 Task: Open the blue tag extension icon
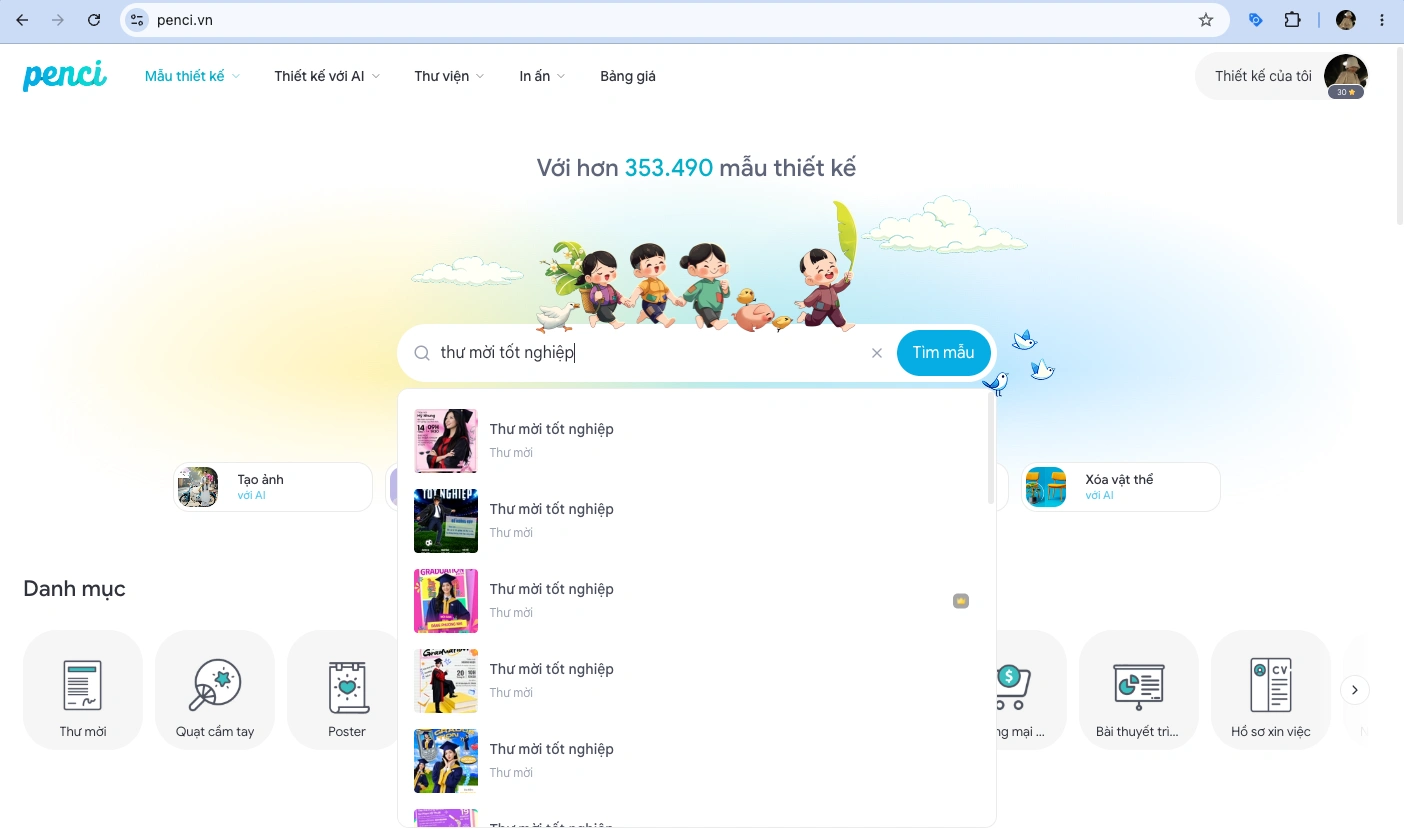[1256, 20]
